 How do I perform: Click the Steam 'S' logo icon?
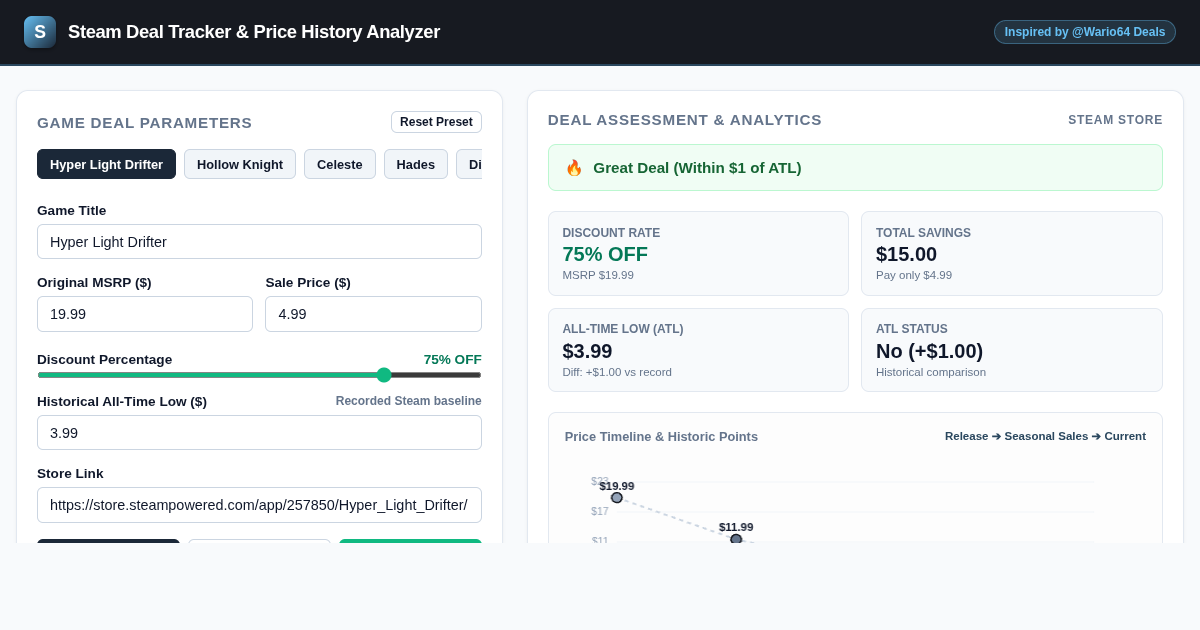click(x=40, y=32)
